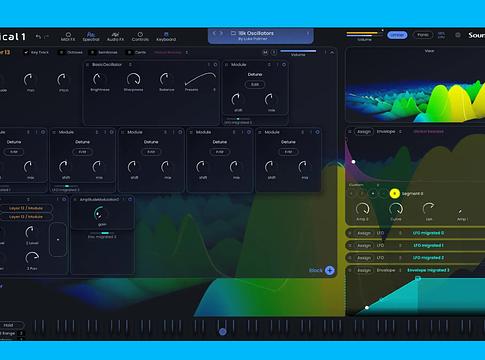
Task: Open settings gear icon
Action: 458,35
